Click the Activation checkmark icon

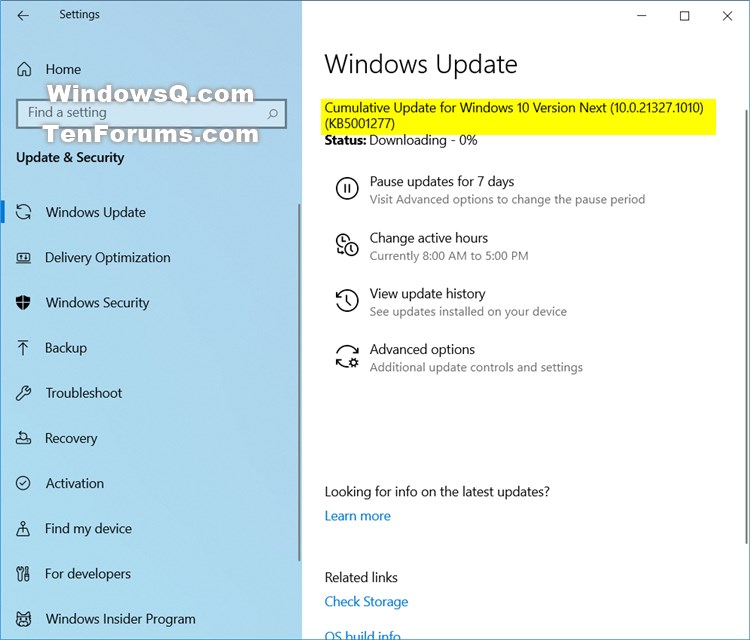pyautogui.click(x=23, y=483)
